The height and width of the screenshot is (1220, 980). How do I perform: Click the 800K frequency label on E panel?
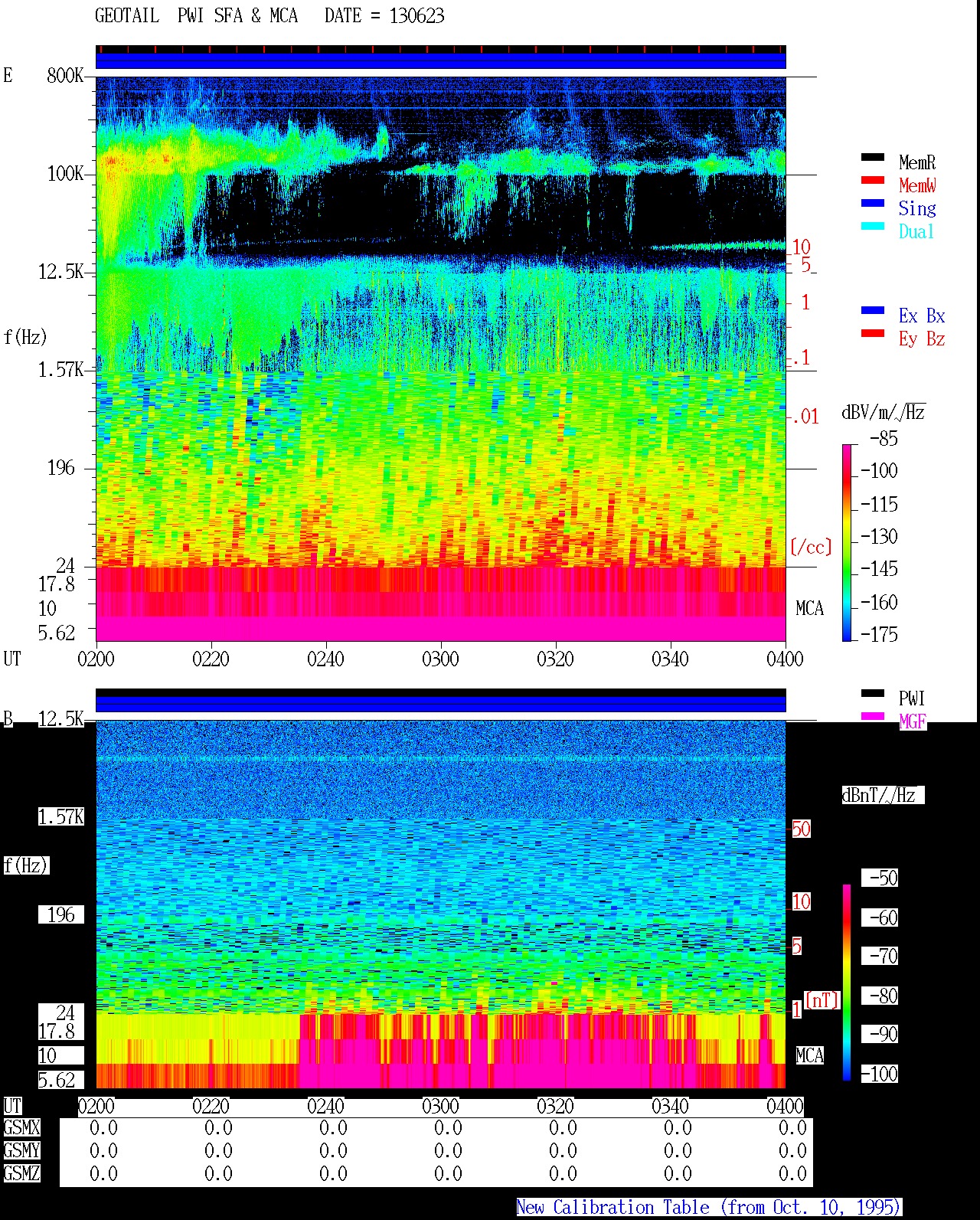click(x=65, y=76)
